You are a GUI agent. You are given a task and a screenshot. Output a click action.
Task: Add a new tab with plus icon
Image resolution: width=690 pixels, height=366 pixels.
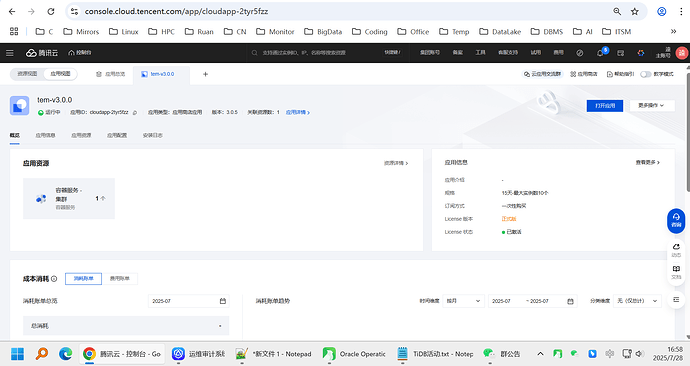(205, 74)
